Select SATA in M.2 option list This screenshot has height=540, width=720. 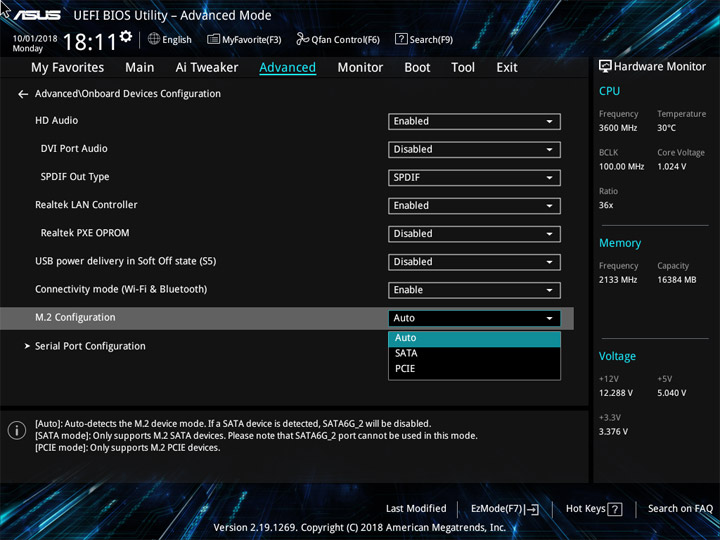coord(474,353)
